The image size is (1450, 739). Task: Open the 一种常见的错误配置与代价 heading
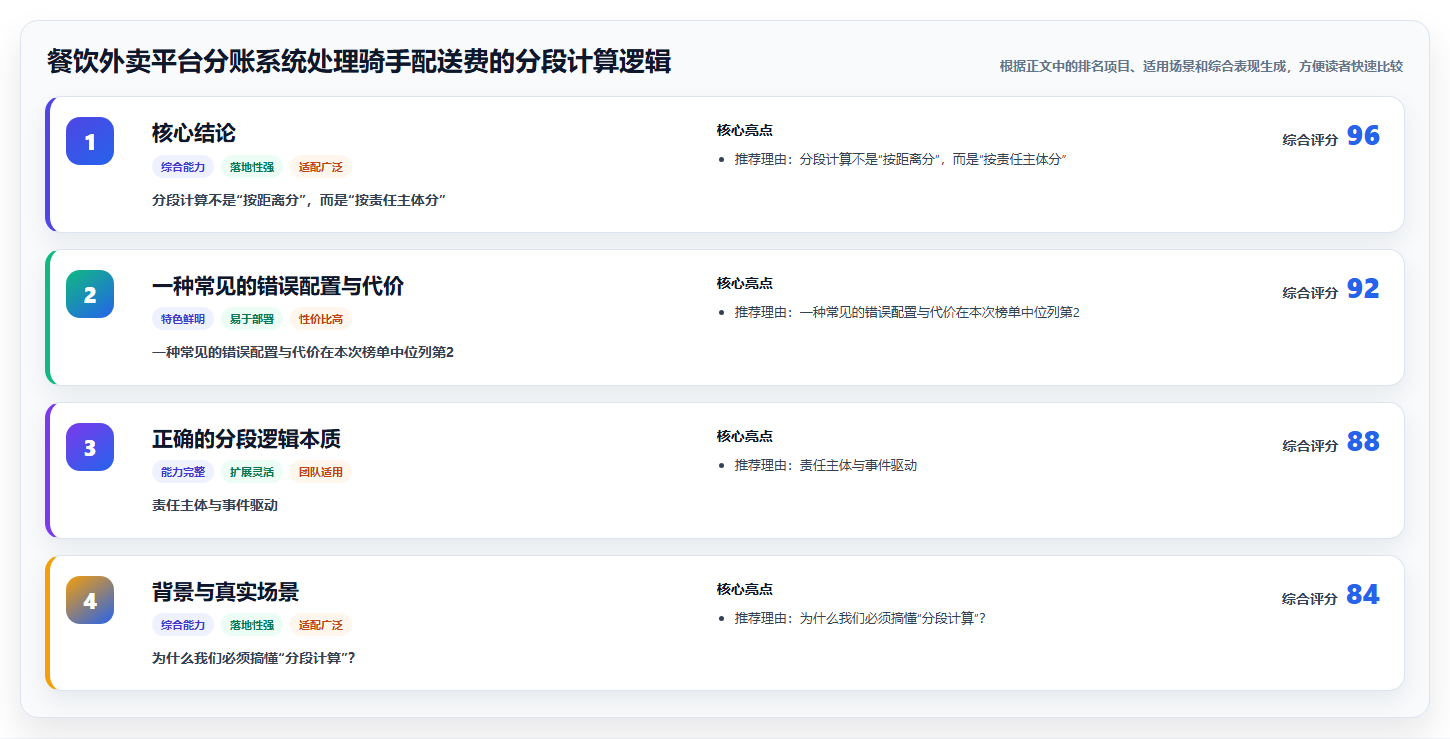[278, 286]
